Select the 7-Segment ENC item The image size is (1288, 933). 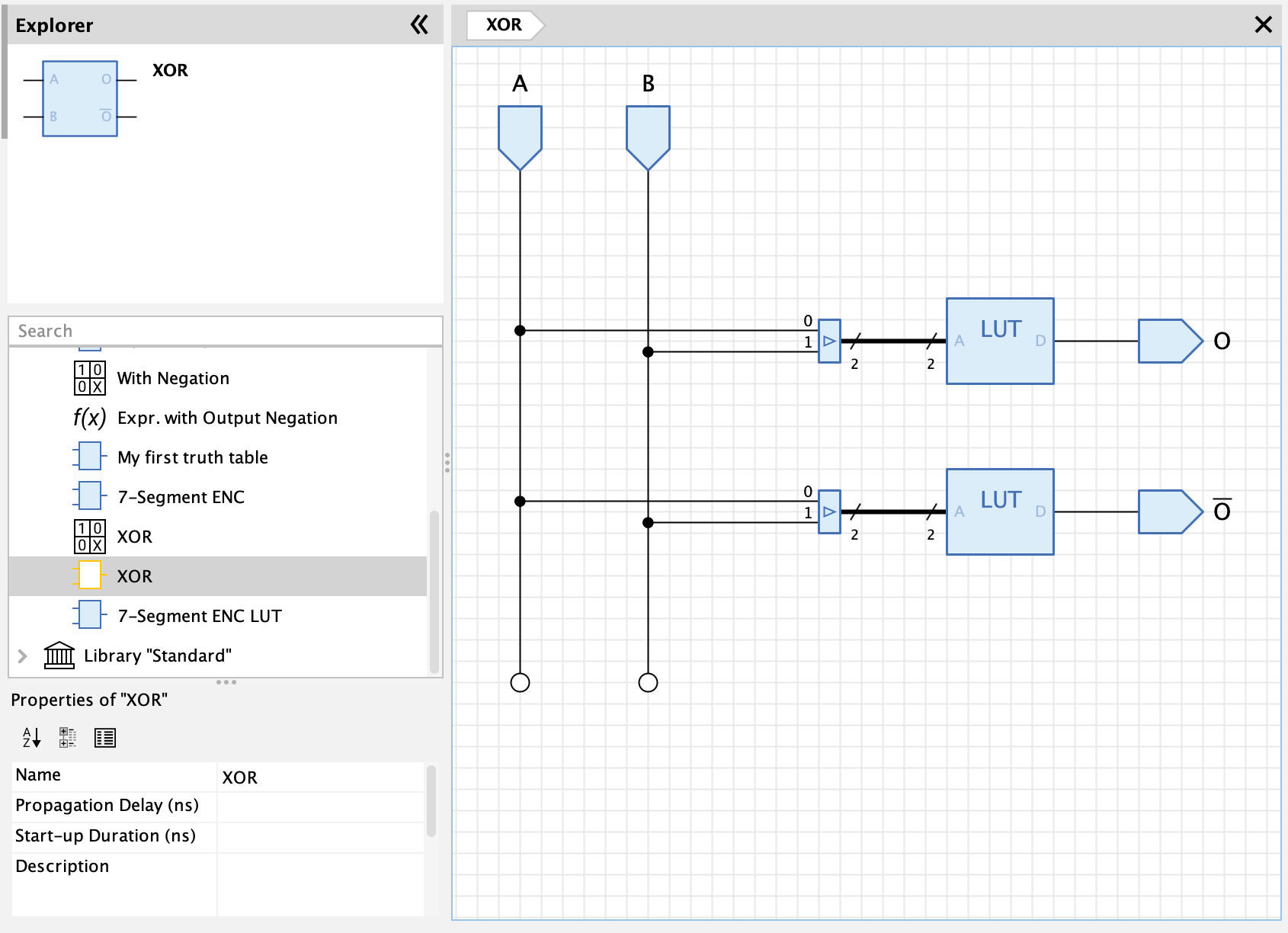point(181,497)
